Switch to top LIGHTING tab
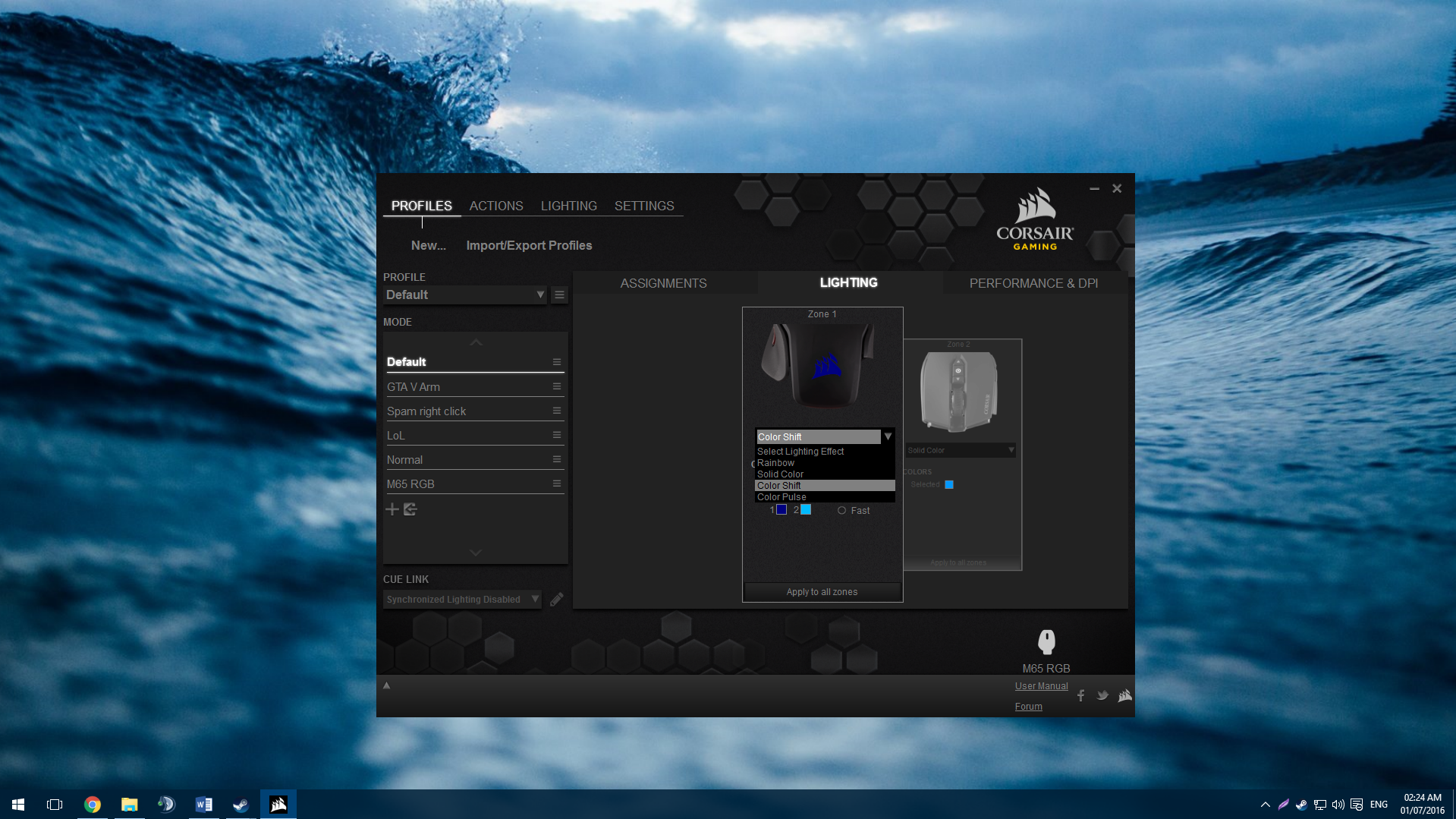 [569, 206]
